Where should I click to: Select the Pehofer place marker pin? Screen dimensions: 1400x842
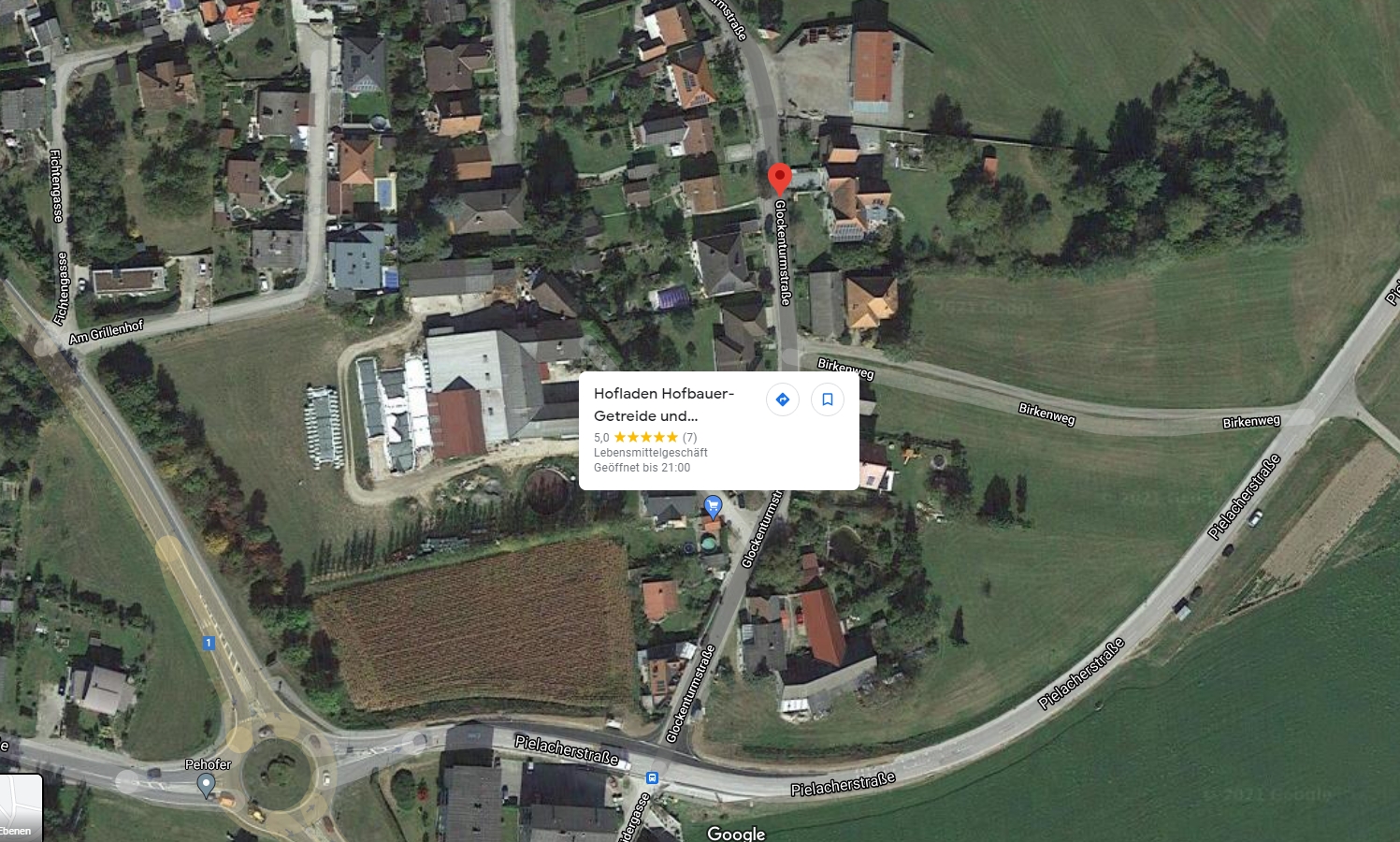click(207, 786)
